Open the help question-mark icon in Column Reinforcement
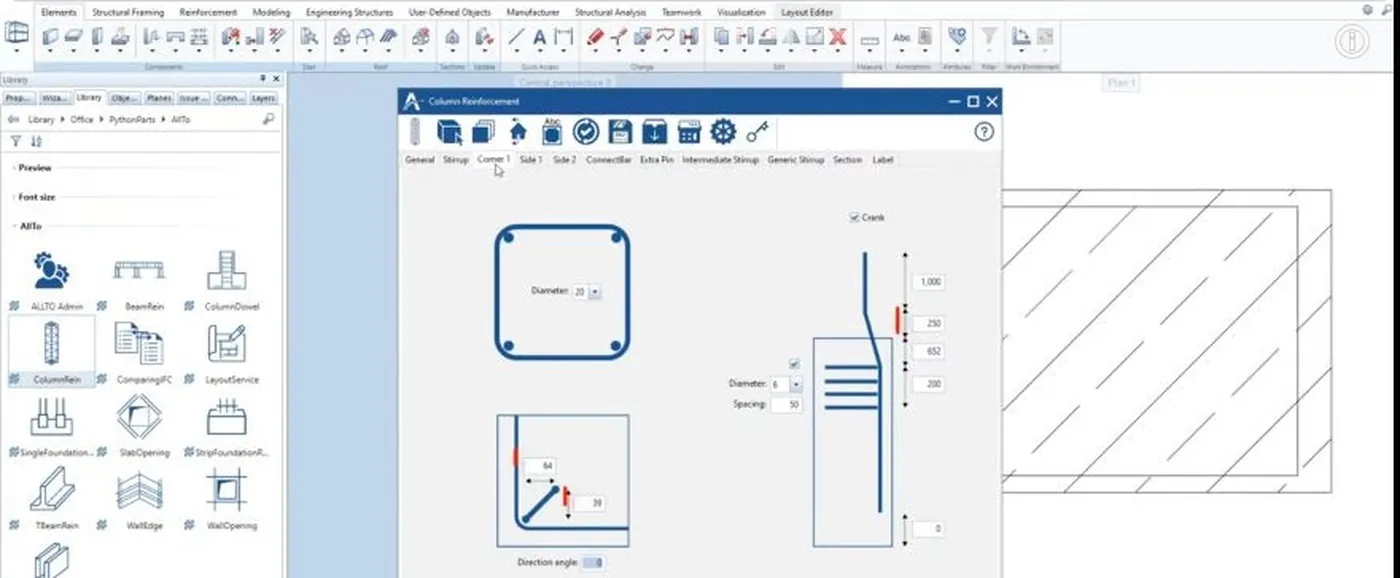Viewport: 1400px width, 578px height. pos(983,132)
